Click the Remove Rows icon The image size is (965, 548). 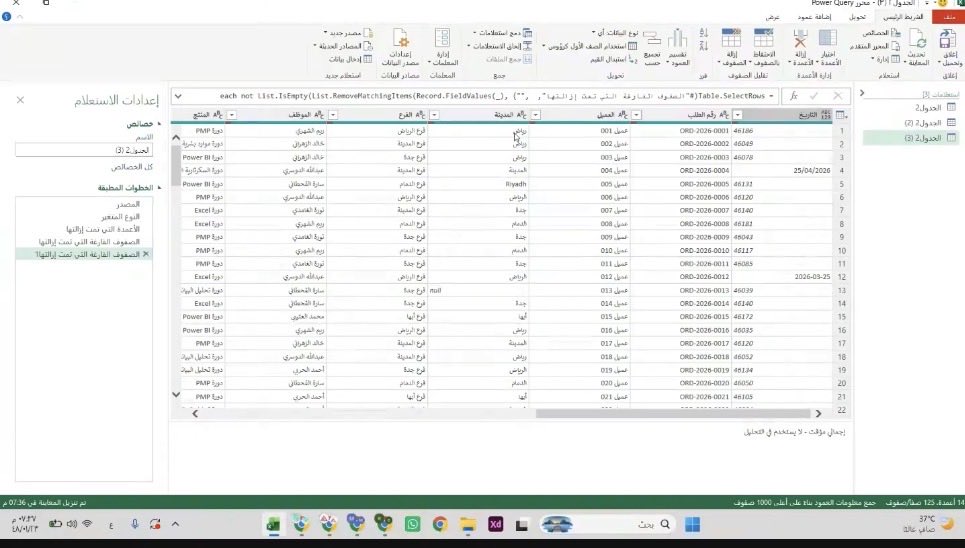click(x=731, y=38)
